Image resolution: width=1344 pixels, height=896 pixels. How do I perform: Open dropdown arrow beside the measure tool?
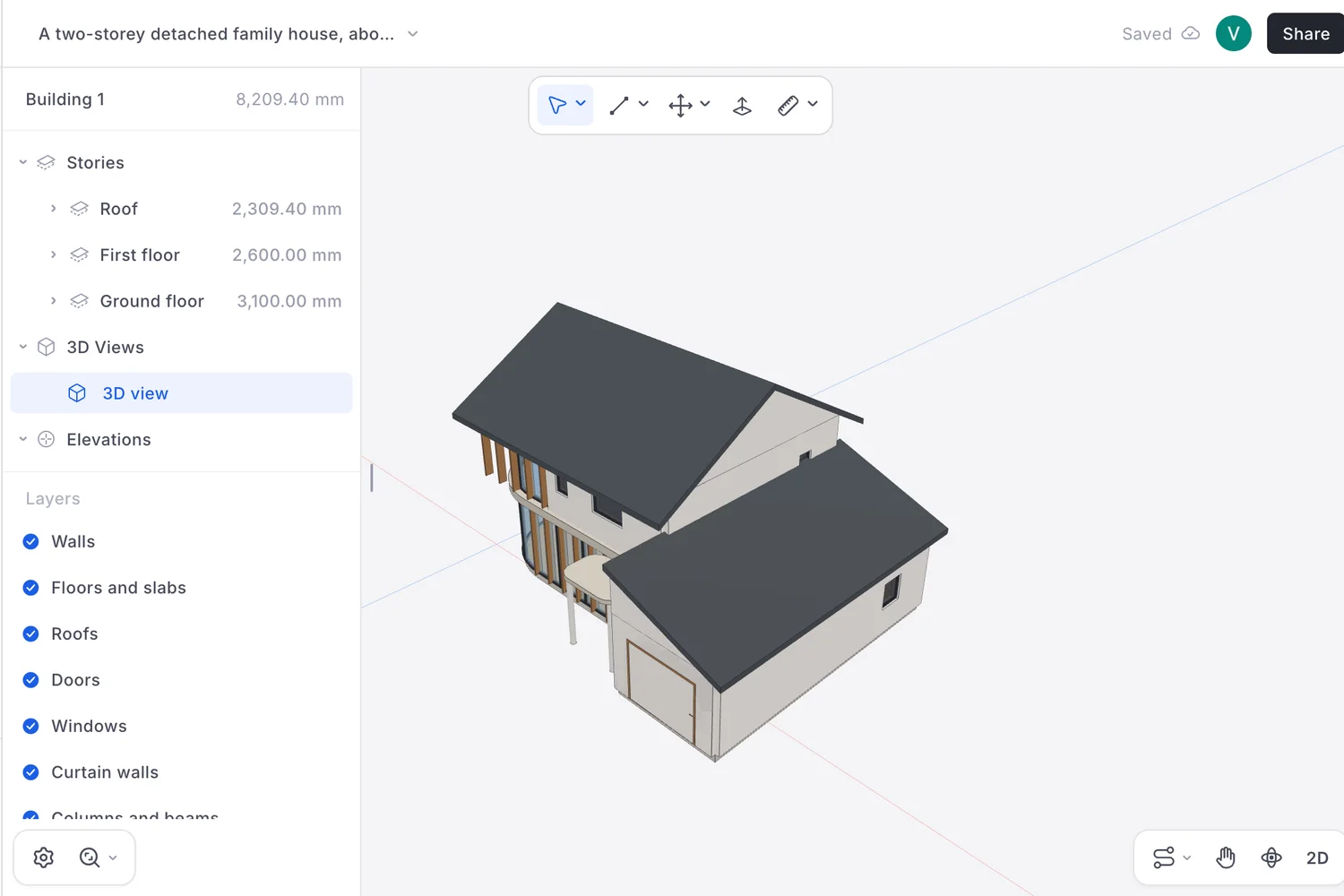(x=813, y=104)
